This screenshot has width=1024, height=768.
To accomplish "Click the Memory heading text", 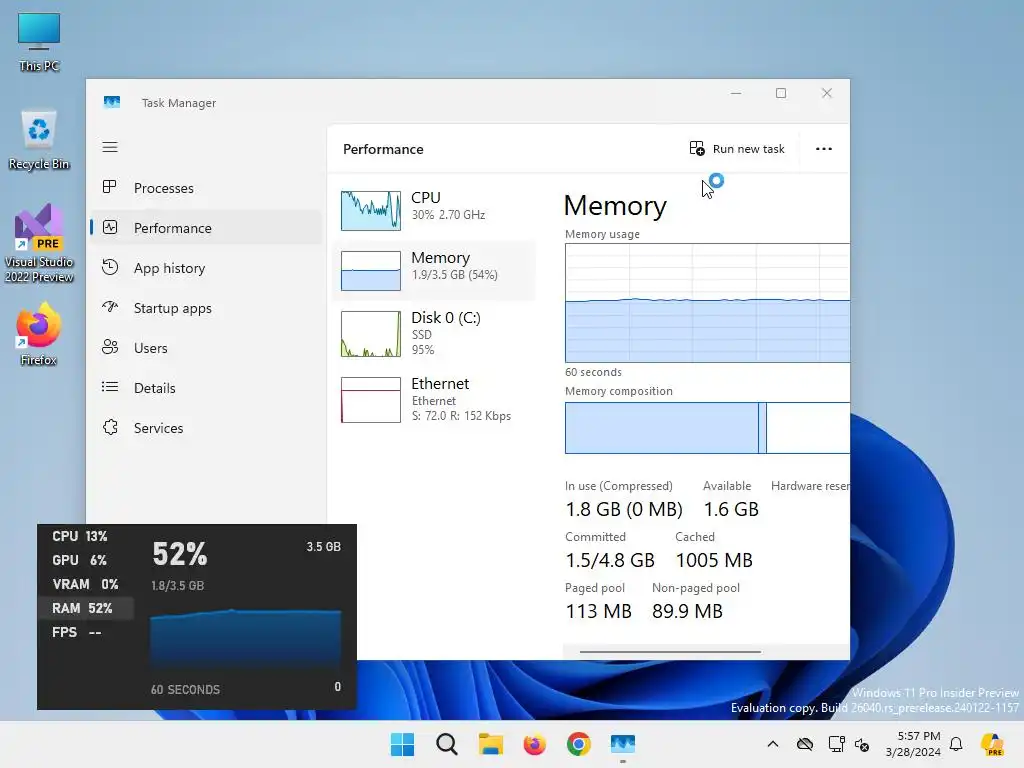I will coord(615,206).
